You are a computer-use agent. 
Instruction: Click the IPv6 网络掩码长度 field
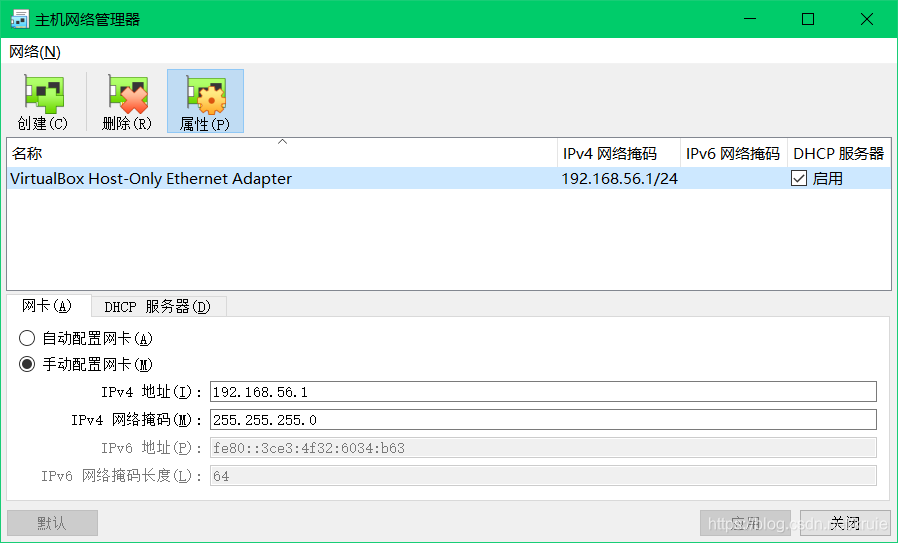[x=543, y=476]
